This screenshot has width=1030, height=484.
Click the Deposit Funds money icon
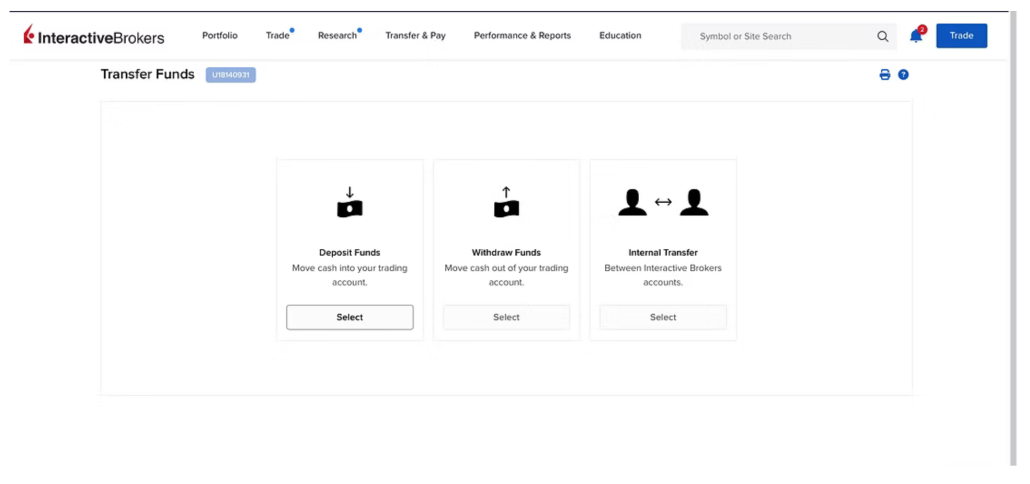tap(349, 202)
